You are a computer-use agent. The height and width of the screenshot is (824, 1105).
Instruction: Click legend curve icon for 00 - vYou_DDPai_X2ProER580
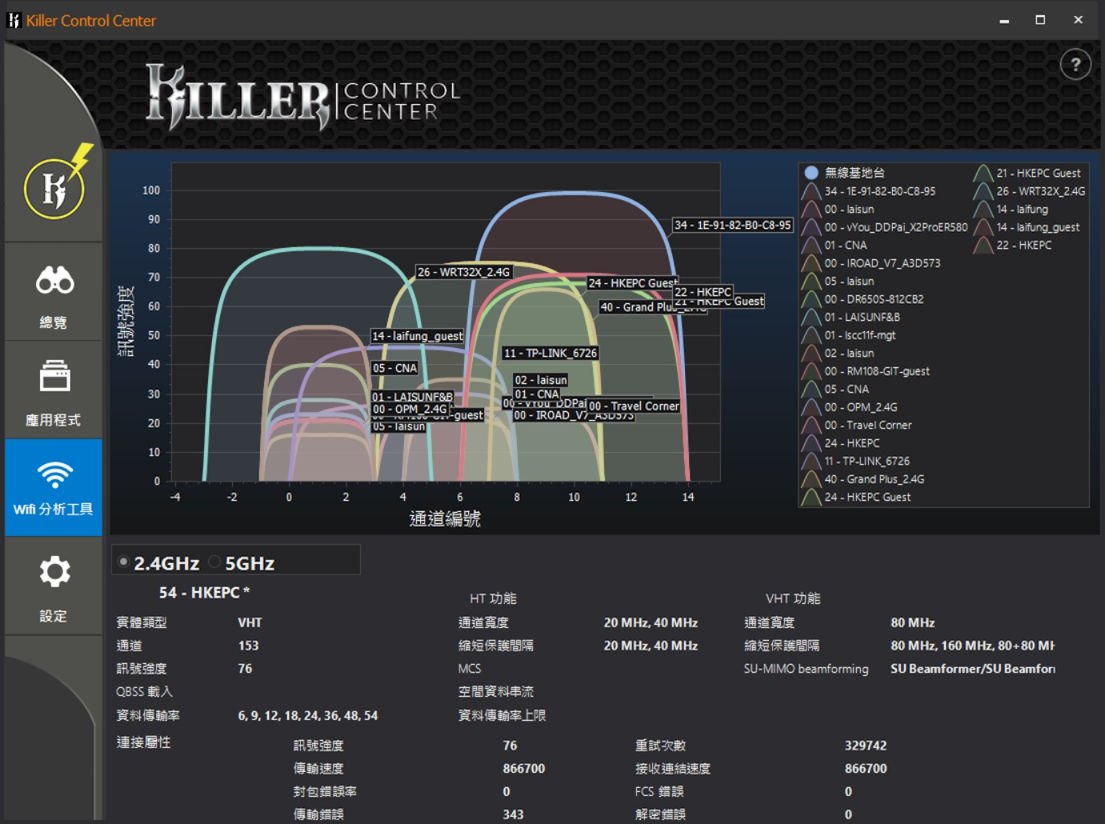click(x=812, y=227)
